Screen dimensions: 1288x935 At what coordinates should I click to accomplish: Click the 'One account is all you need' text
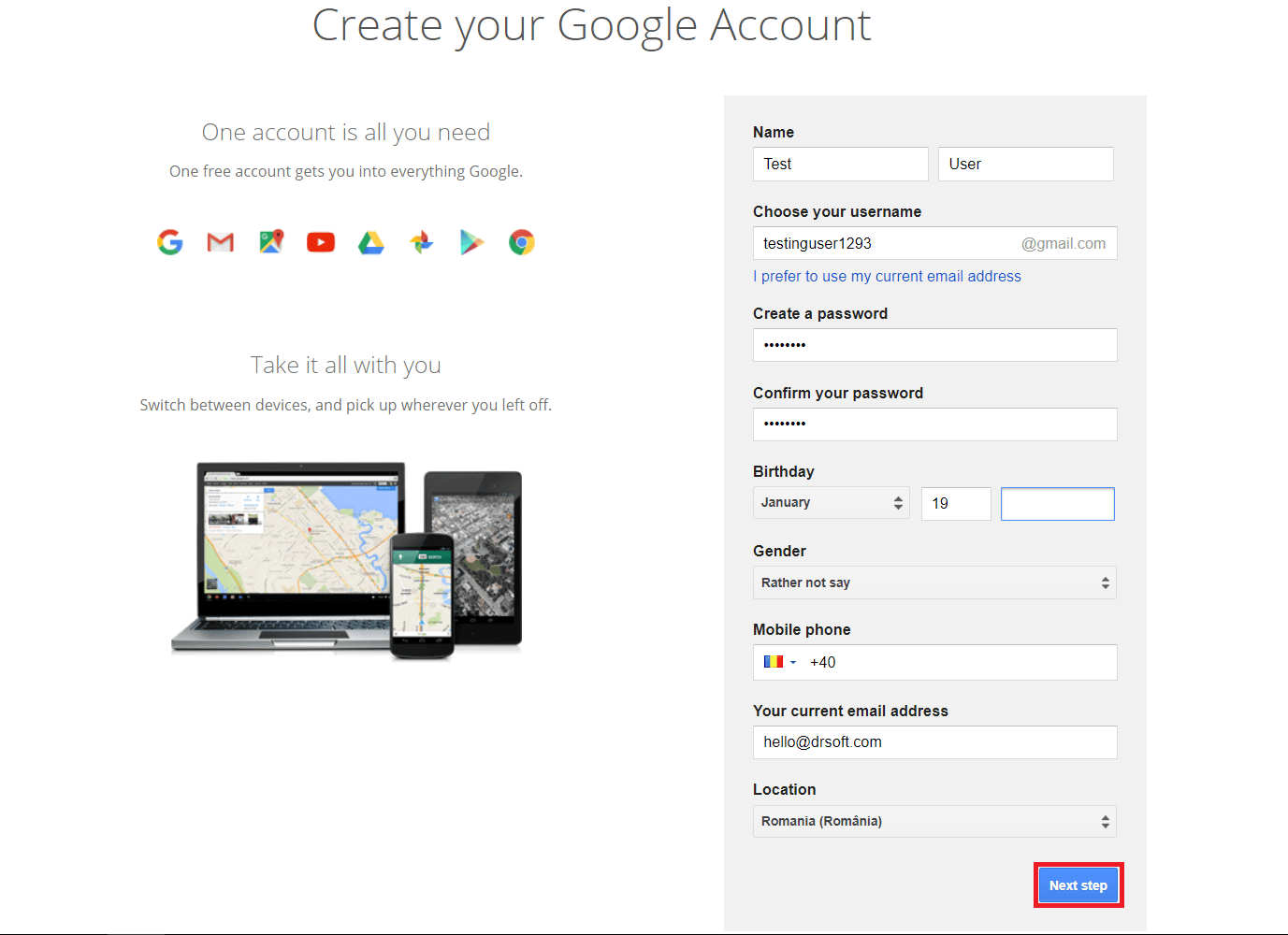tap(346, 133)
